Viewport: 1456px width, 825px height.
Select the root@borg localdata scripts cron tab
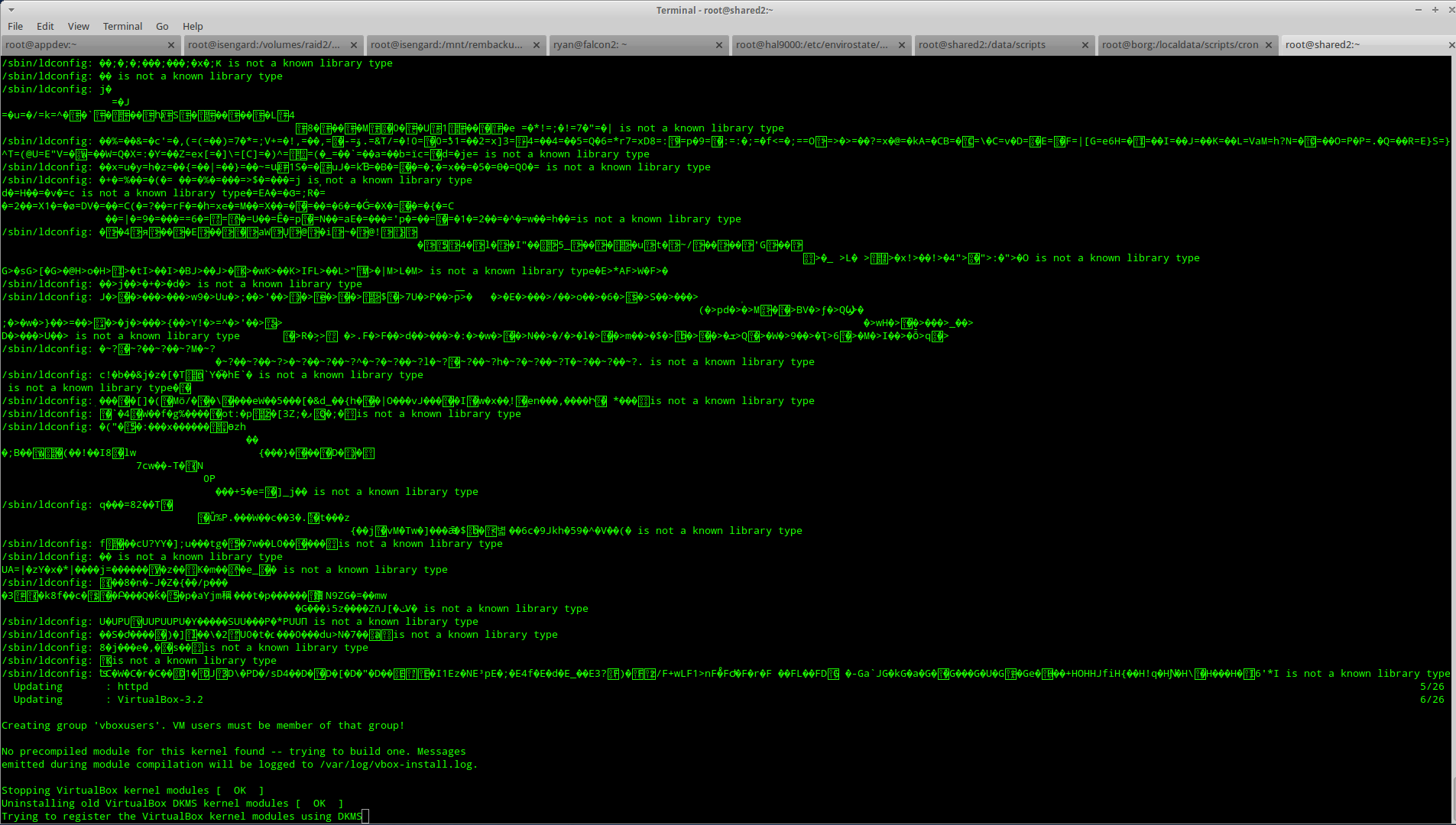pos(1179,45)
